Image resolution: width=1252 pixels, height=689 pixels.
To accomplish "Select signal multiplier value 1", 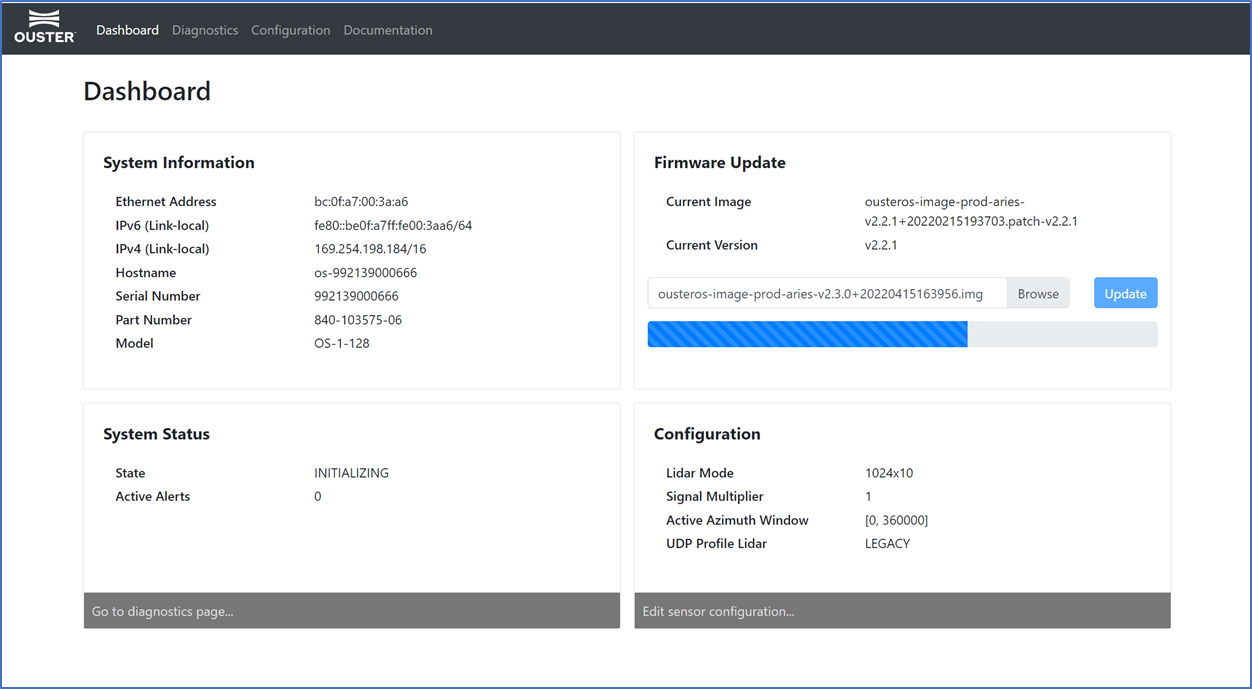I will [868, 496].
